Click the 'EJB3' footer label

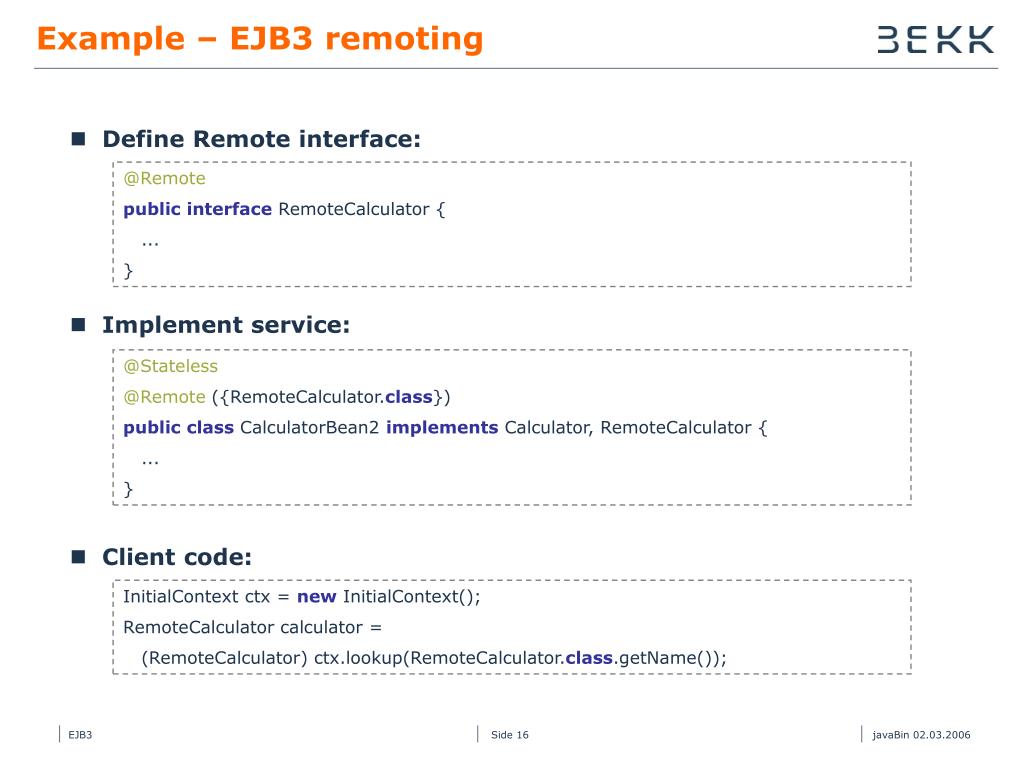click(x=80, y=735)
